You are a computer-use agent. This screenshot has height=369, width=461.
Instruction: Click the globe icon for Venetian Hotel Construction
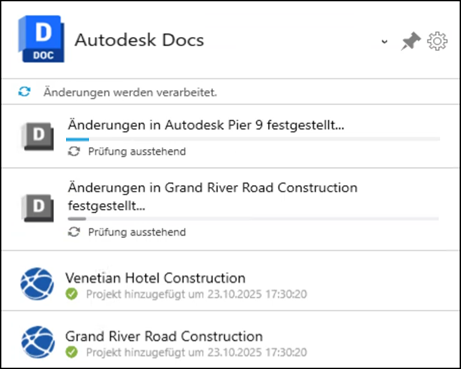(x=37, y=284)
